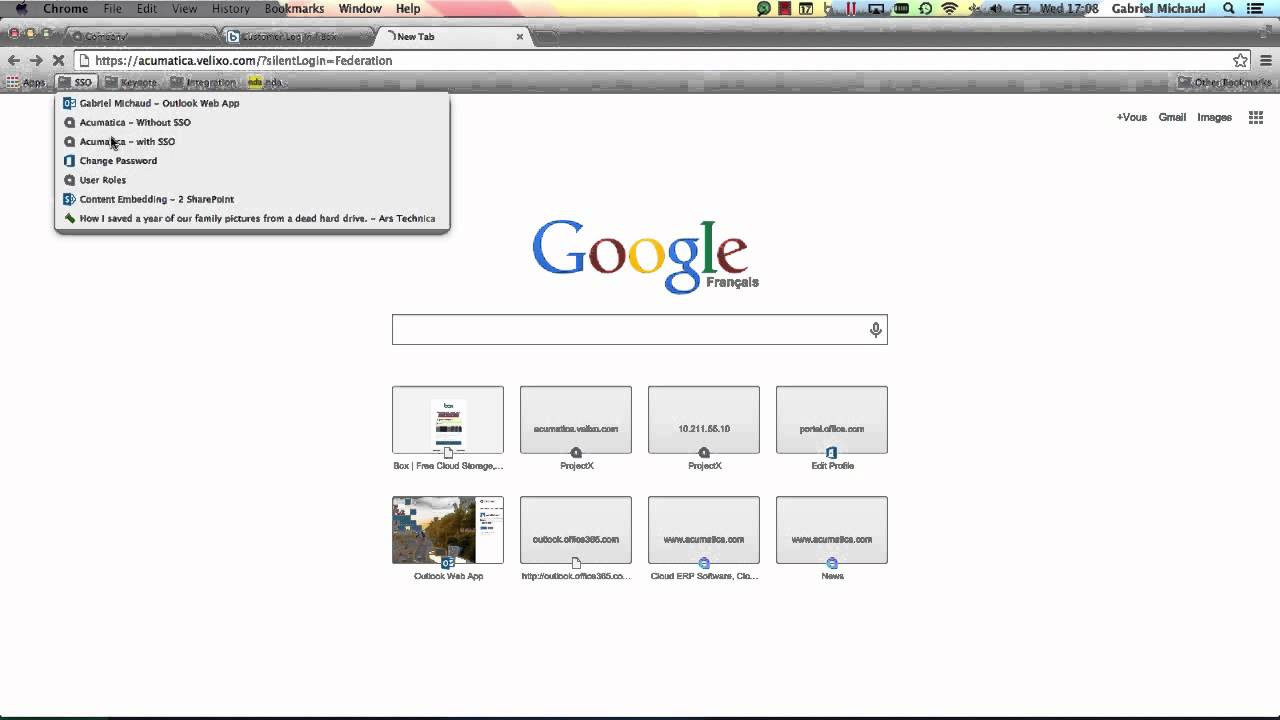
Task: Click the browser back arrow
Action: point(13,61)
